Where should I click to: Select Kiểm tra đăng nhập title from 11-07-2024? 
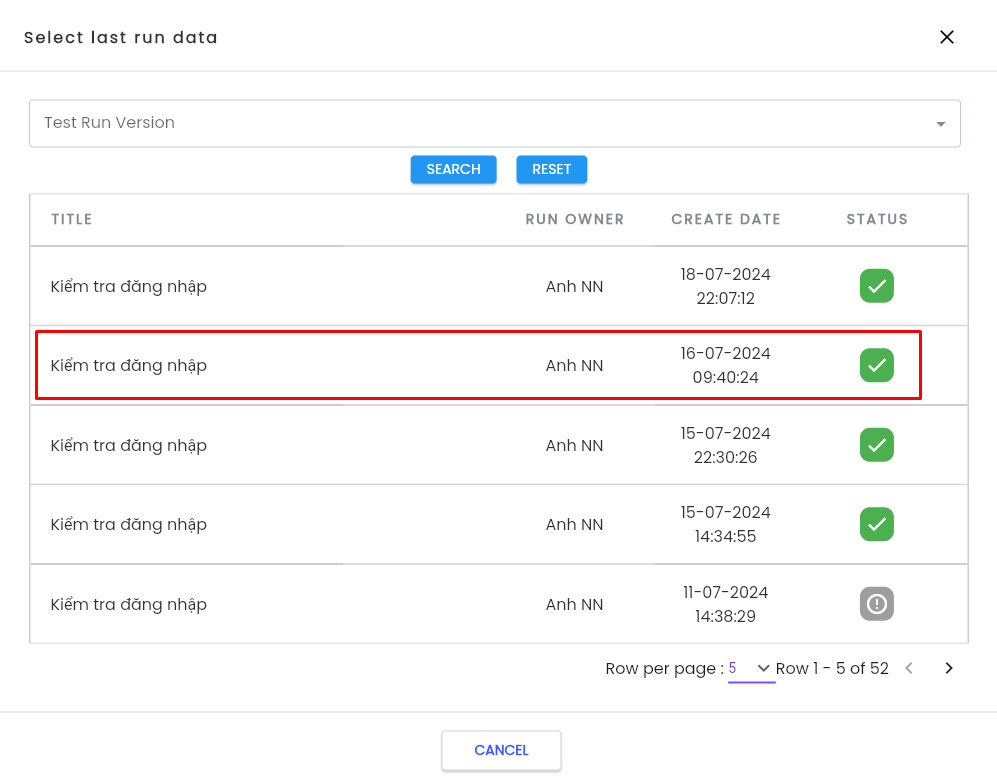click(x=128, y=605)
